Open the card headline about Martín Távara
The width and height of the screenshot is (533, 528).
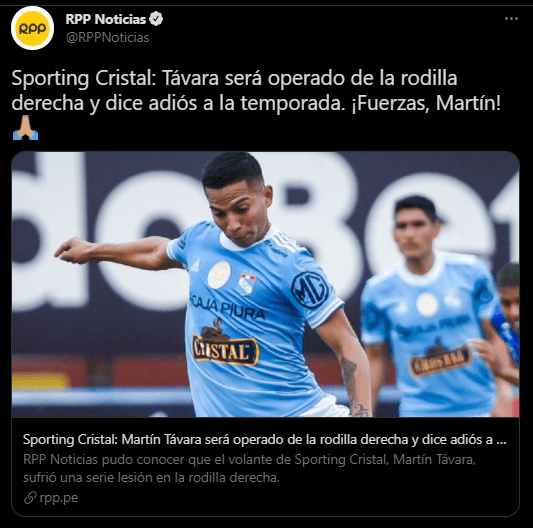point(264,440)
